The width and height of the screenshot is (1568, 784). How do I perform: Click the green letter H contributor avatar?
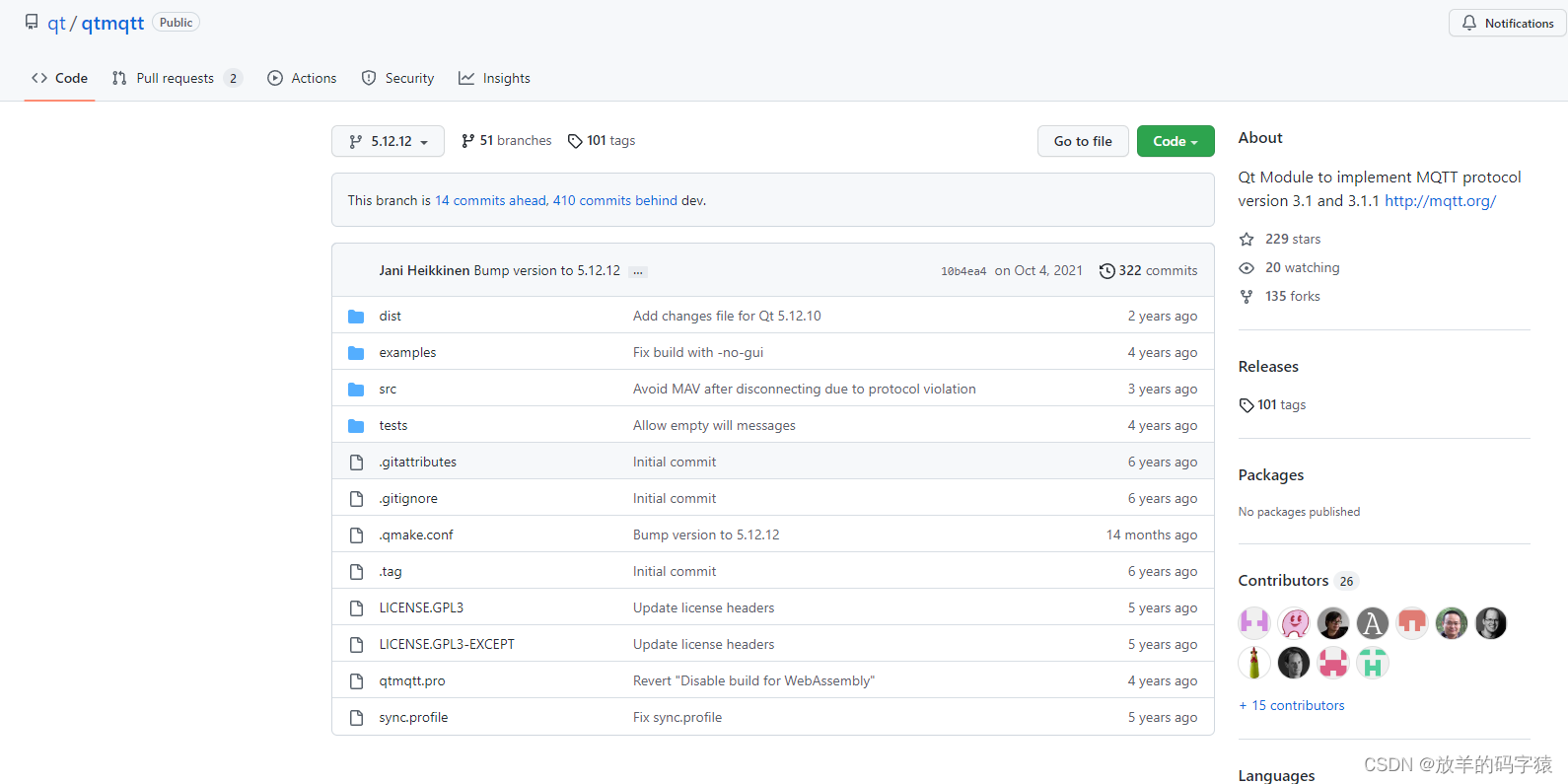point(1373,663)
